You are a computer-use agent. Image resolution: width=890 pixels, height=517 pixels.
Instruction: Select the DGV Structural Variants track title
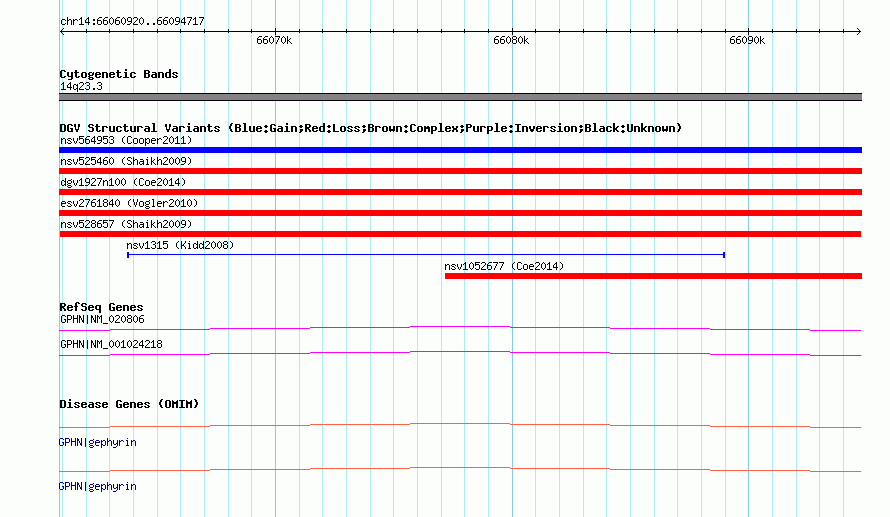370,128
